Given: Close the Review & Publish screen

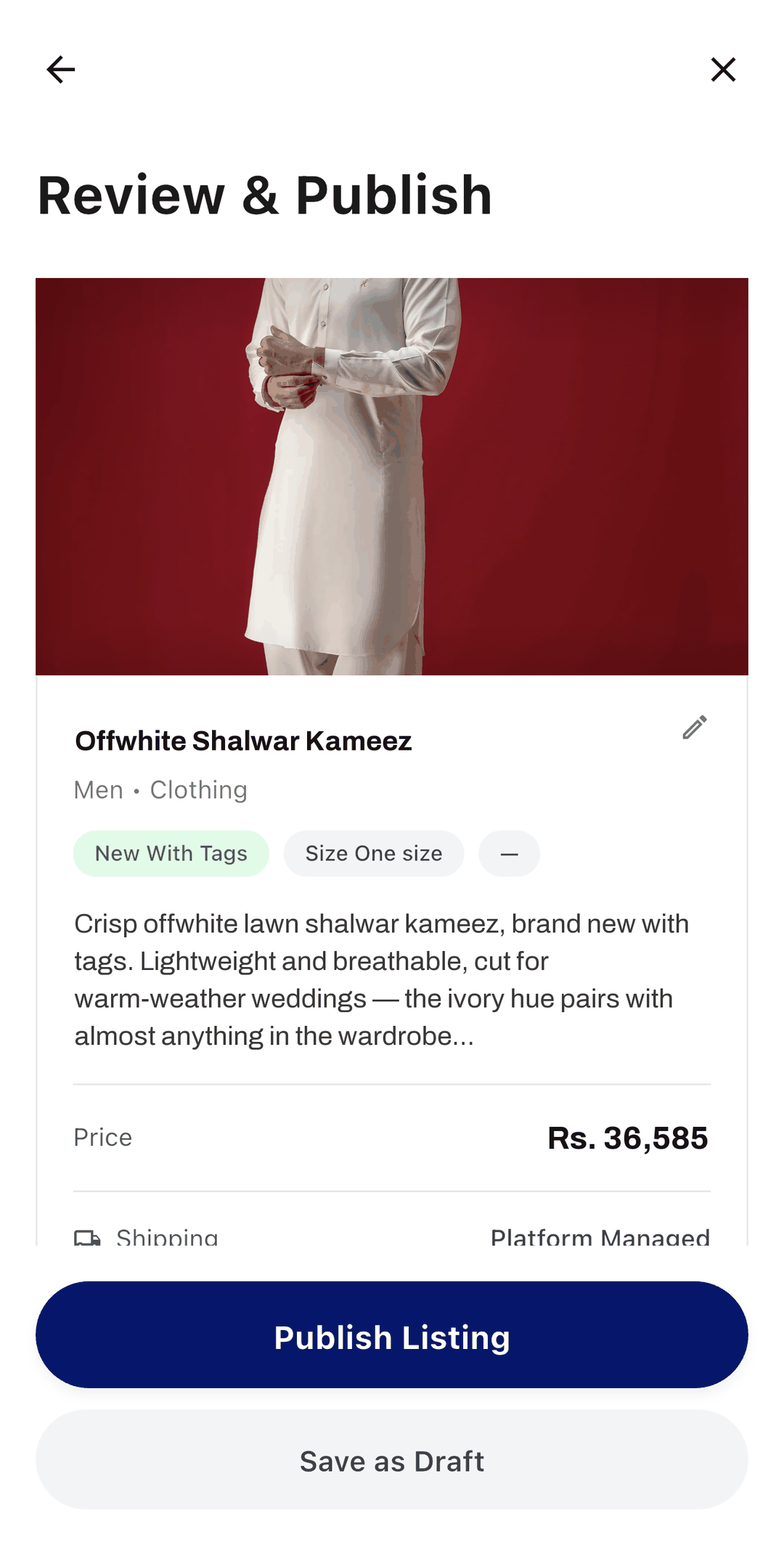Looking at the screenshot, I should [x=723, y=70].
